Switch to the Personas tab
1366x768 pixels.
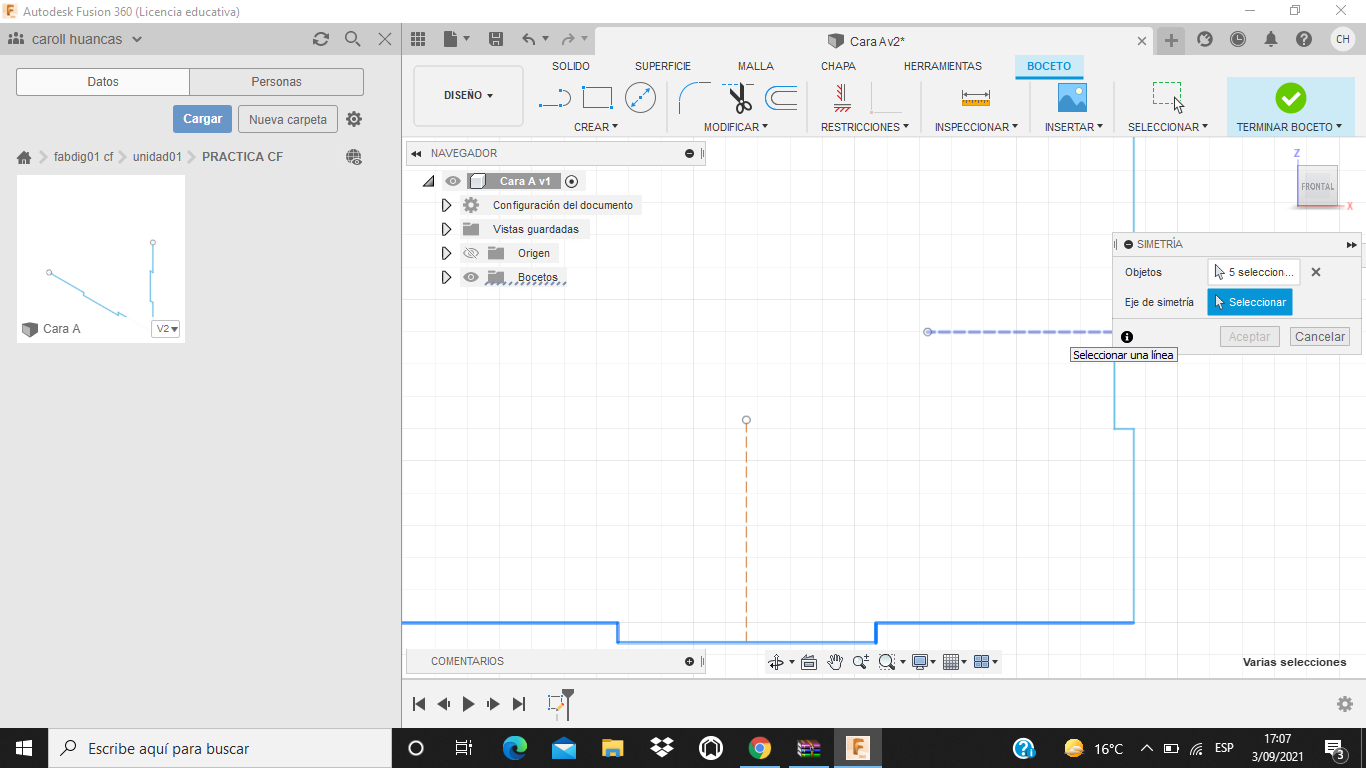[277, 82]
